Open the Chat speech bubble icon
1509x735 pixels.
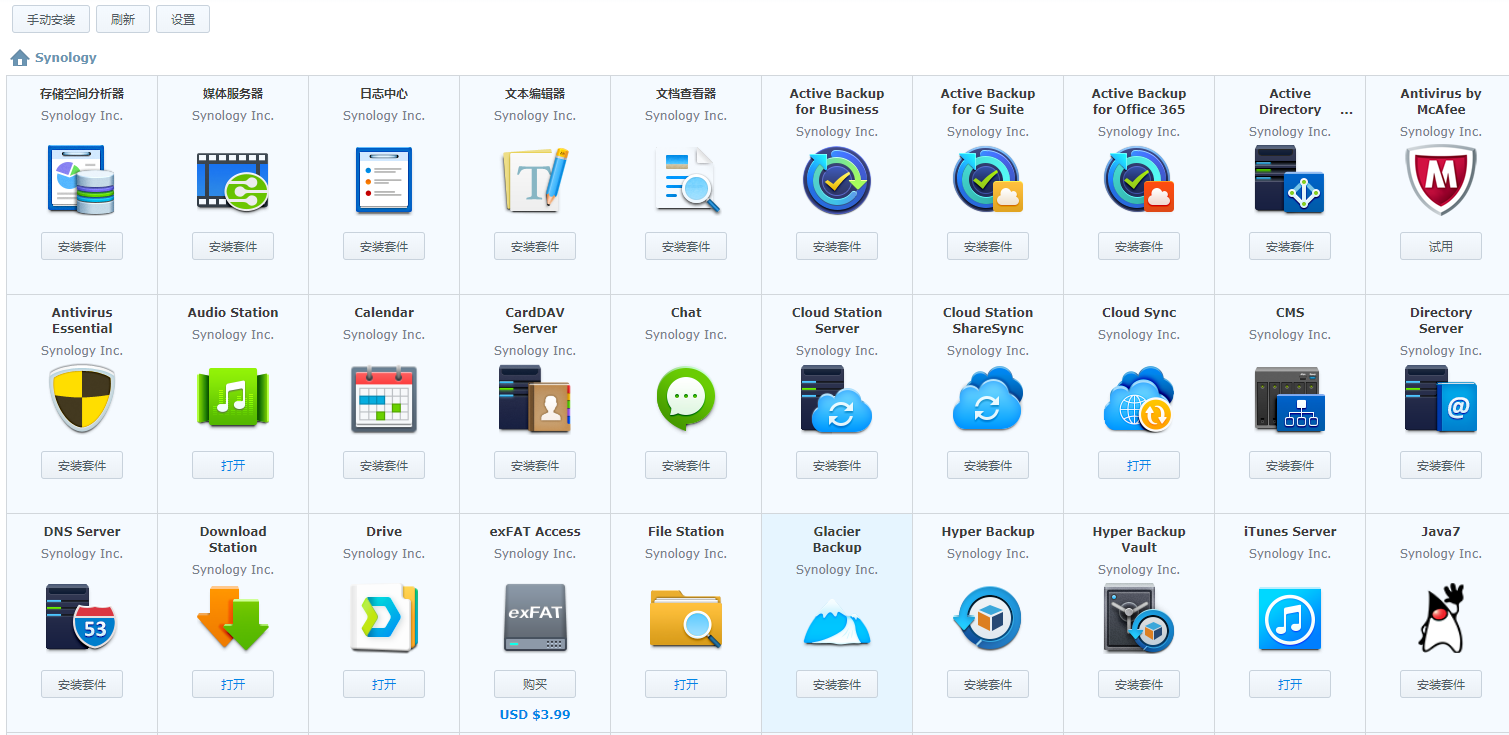[x=686, y=399]
